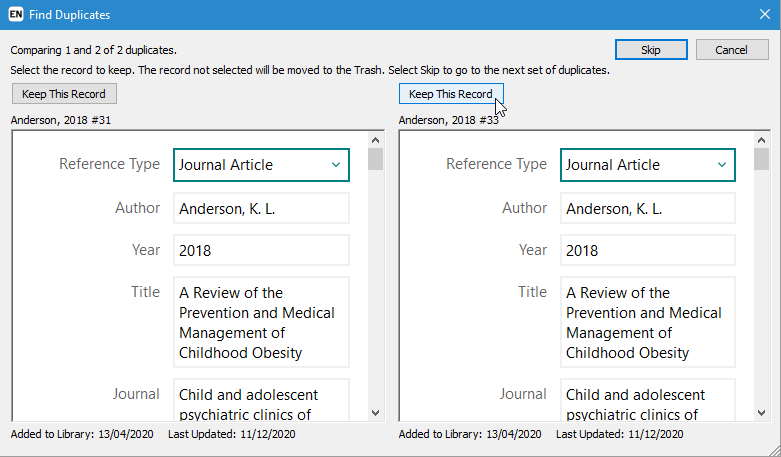This screenshot has height=457, width=781.
Task: Click left record Author field
Action: (x=261, y=209)
